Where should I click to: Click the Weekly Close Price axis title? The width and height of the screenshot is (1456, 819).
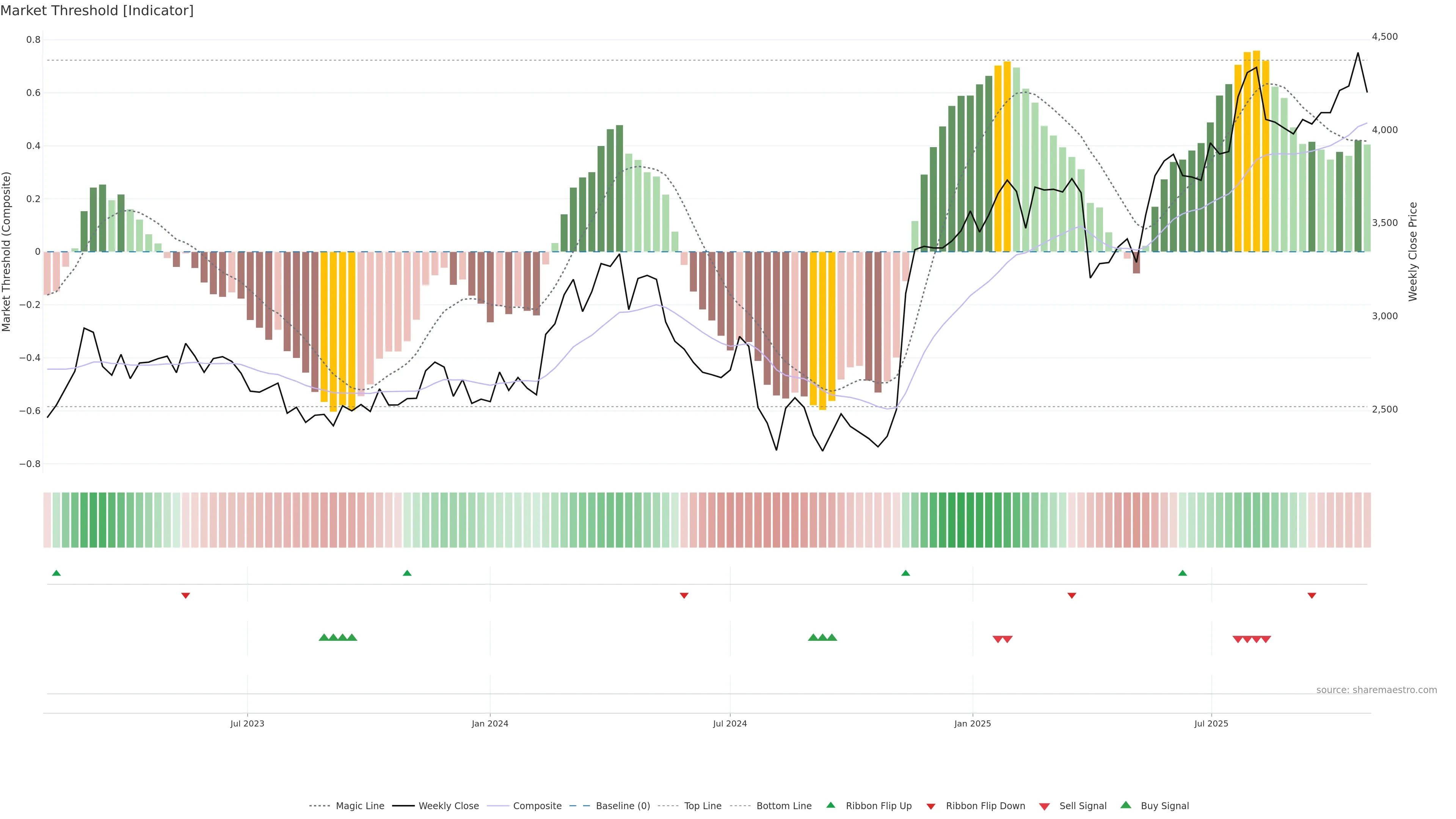pyautogui.click(x=1412, y=251)
